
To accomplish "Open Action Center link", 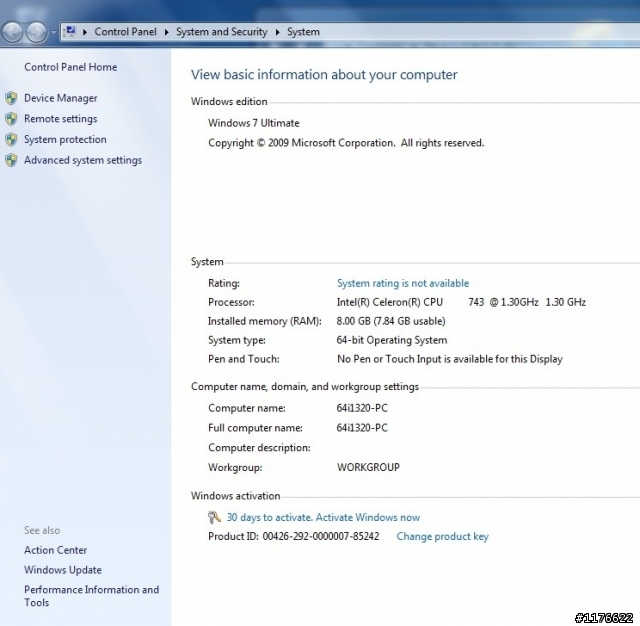I will [56, 550].
